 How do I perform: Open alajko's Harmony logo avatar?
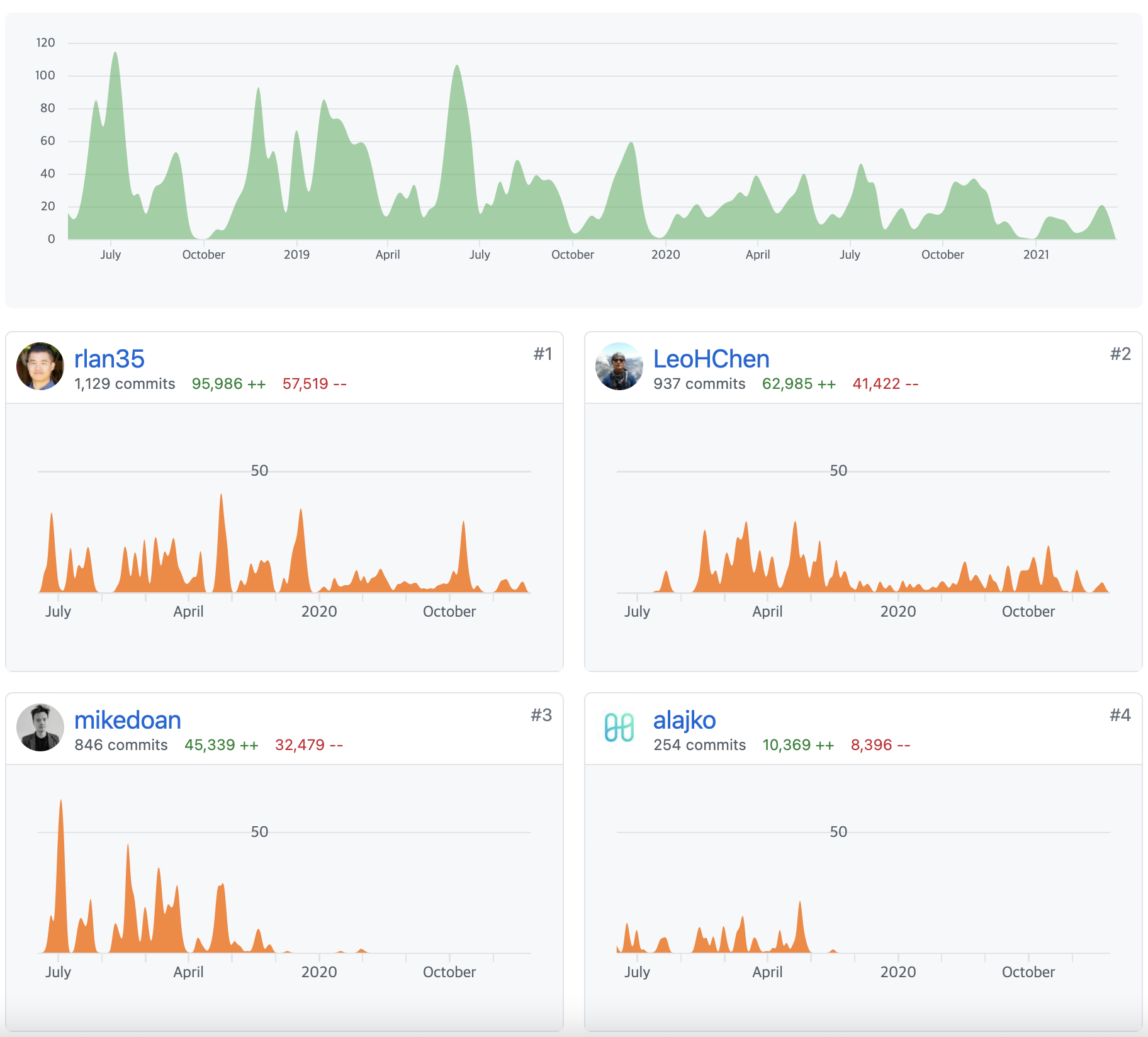619,727
